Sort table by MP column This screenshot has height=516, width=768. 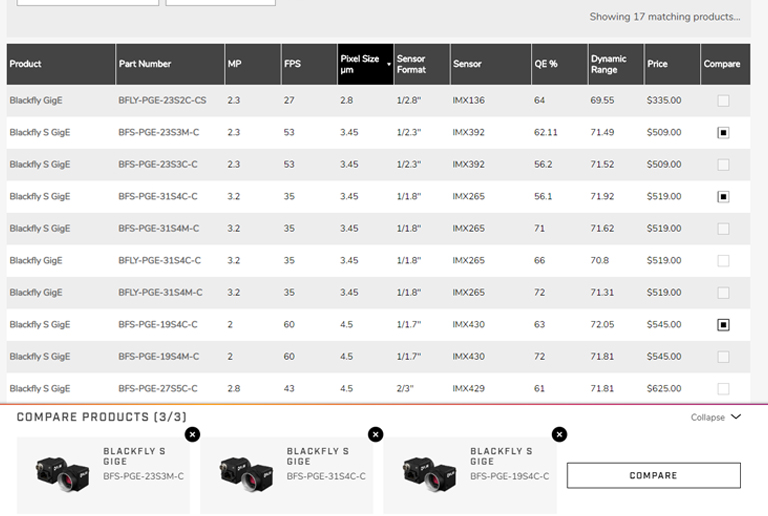pos(253,64)
